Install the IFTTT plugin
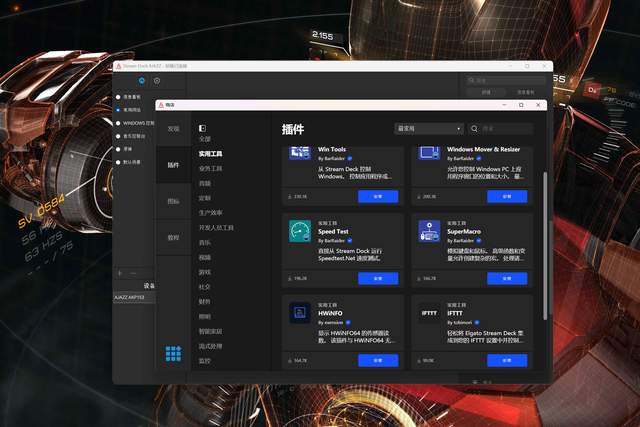 pos(507,360)
